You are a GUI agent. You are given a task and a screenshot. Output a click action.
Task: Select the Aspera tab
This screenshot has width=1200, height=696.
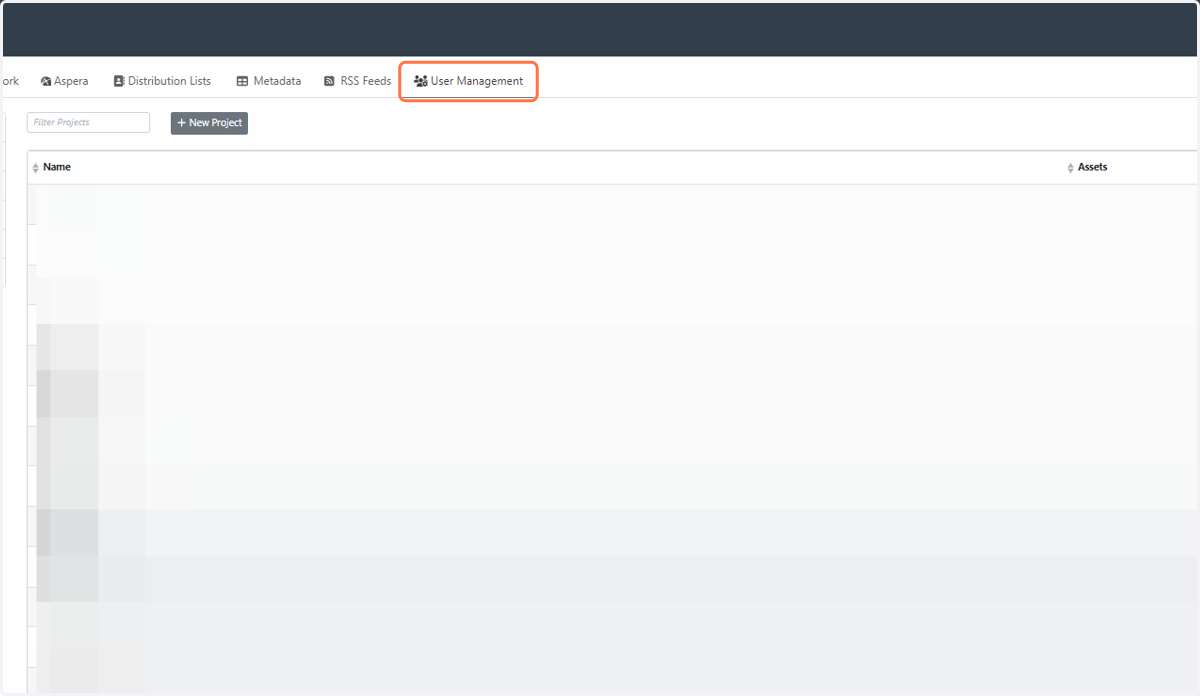coord(64,81)
